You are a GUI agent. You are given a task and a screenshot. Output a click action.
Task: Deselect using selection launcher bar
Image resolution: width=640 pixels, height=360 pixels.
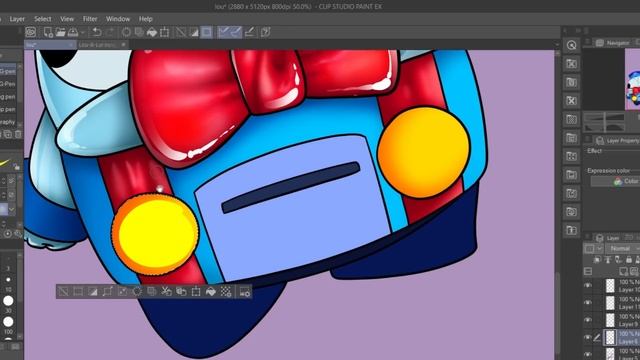click(x=64, y=291)
